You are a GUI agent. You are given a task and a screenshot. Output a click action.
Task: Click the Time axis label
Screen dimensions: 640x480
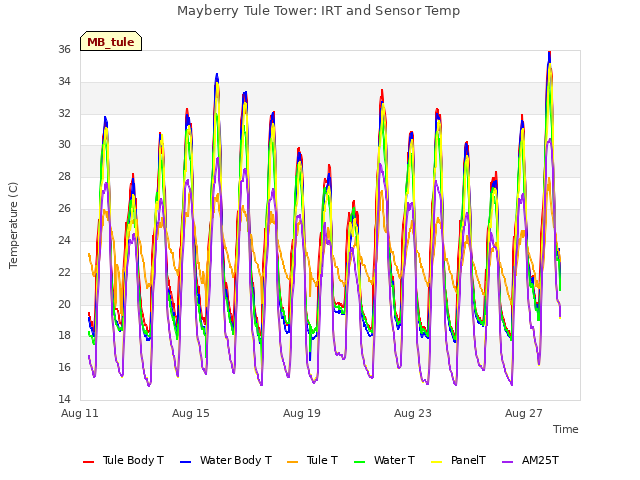pos(566,429)
